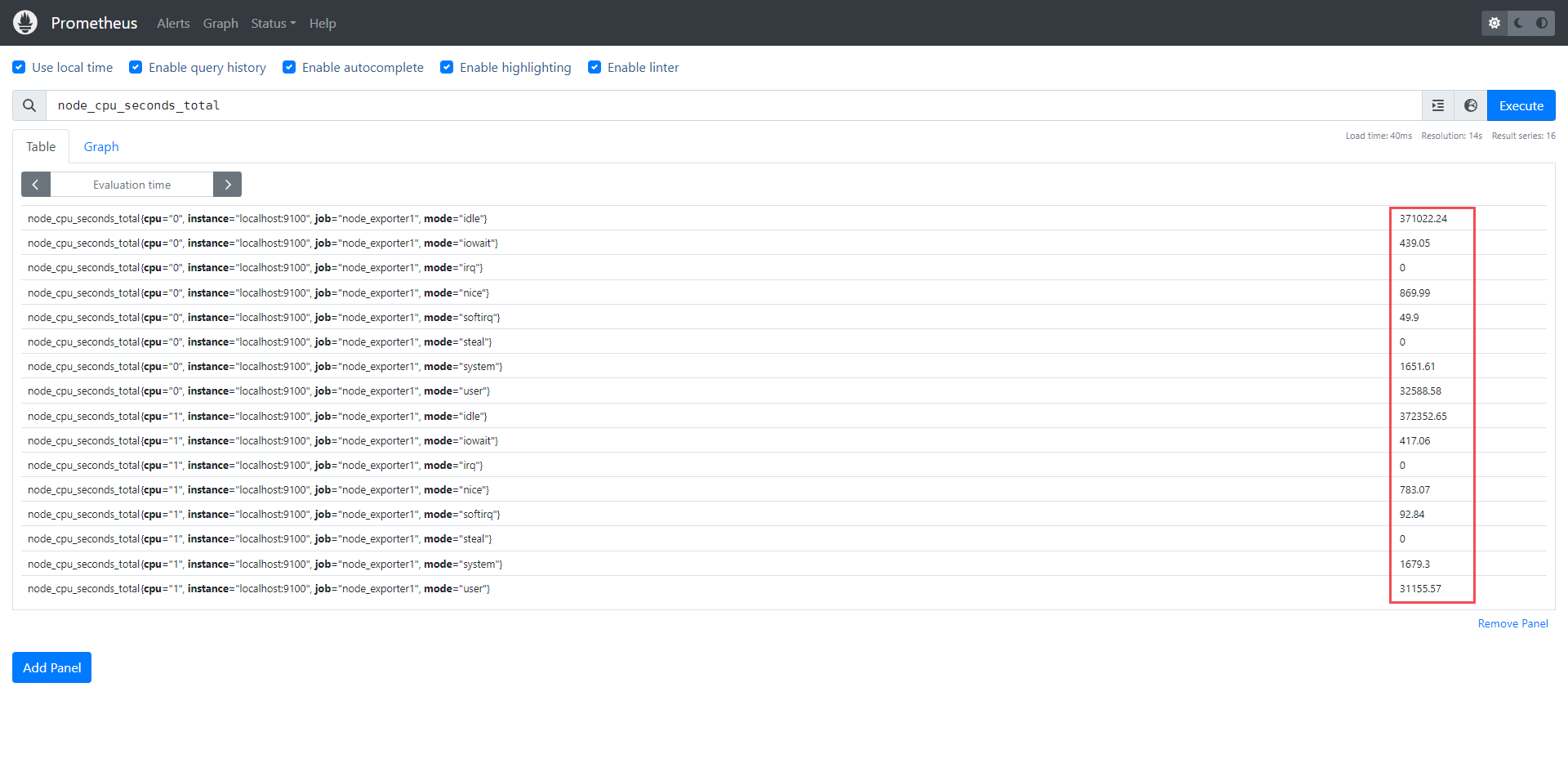Open the Help page
This screenshot has width=1568, height=772.
coord(323,23)
